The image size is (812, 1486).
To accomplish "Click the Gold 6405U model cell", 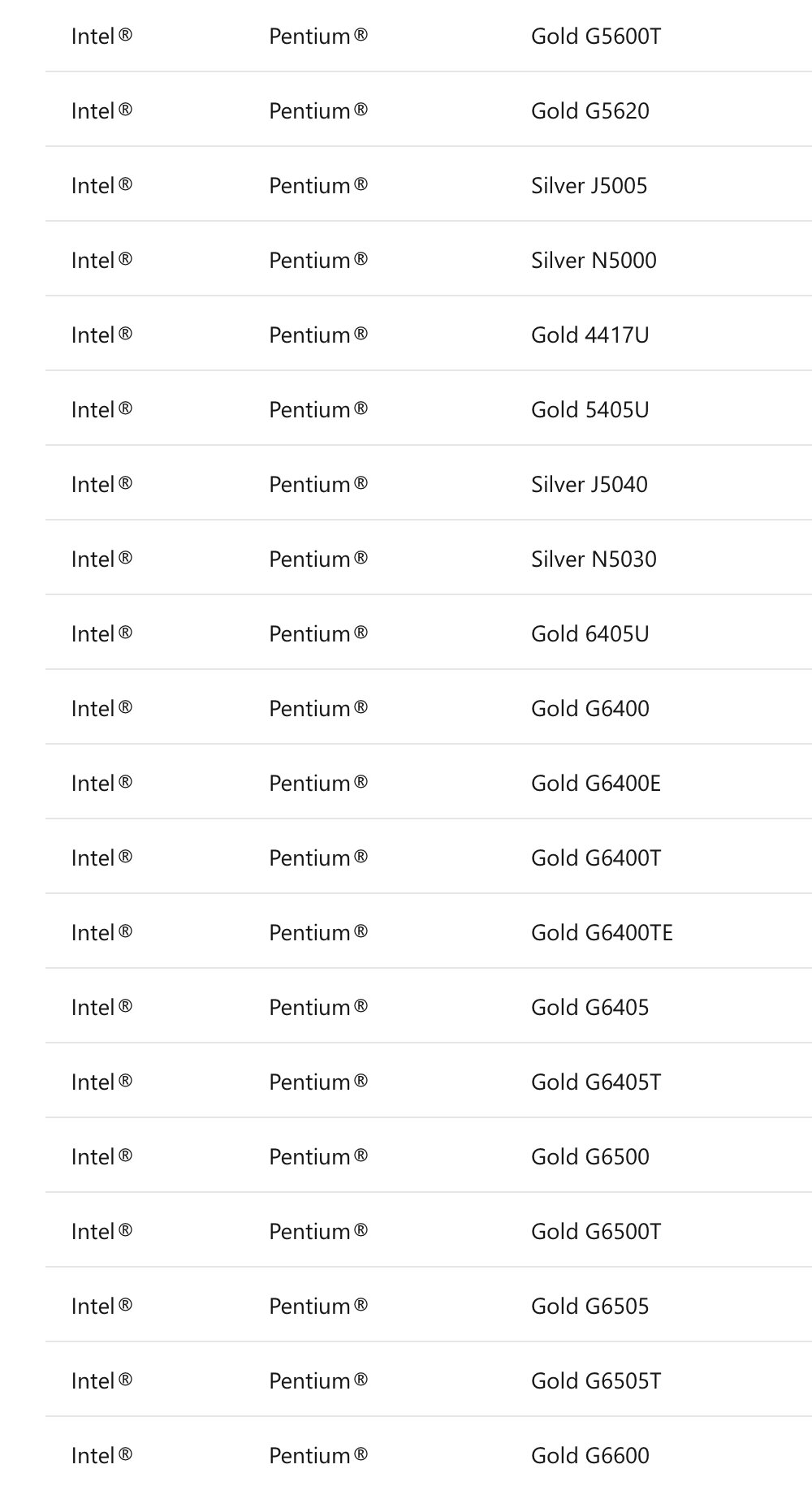I will (590, 634).
